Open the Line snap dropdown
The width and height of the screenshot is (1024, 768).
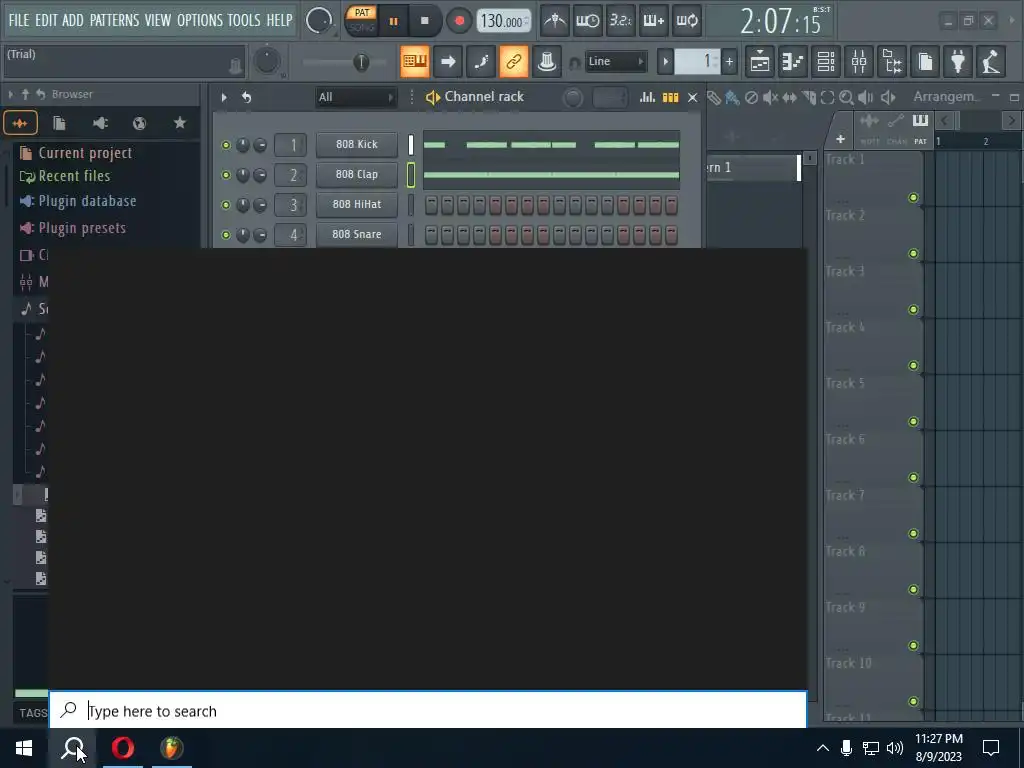point(616,61)
